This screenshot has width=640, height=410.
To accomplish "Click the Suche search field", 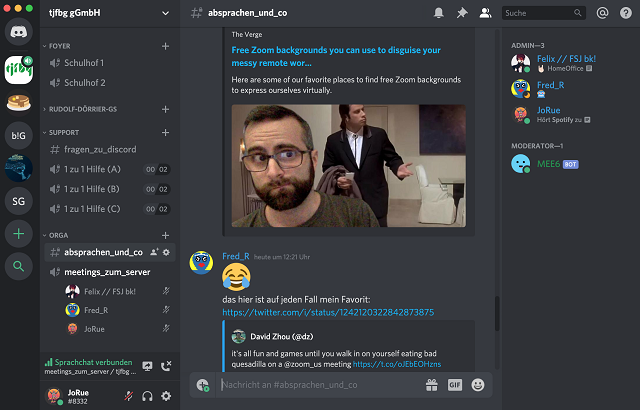I will pos(544,13).
